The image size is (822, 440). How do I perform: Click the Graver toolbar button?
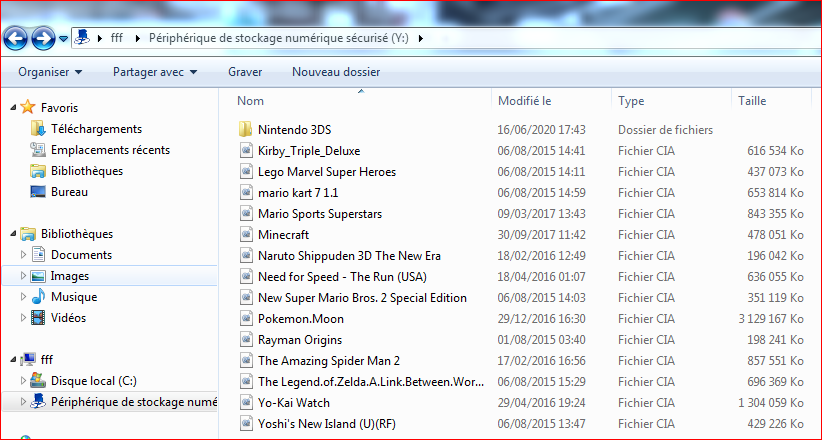click(245, 72)
